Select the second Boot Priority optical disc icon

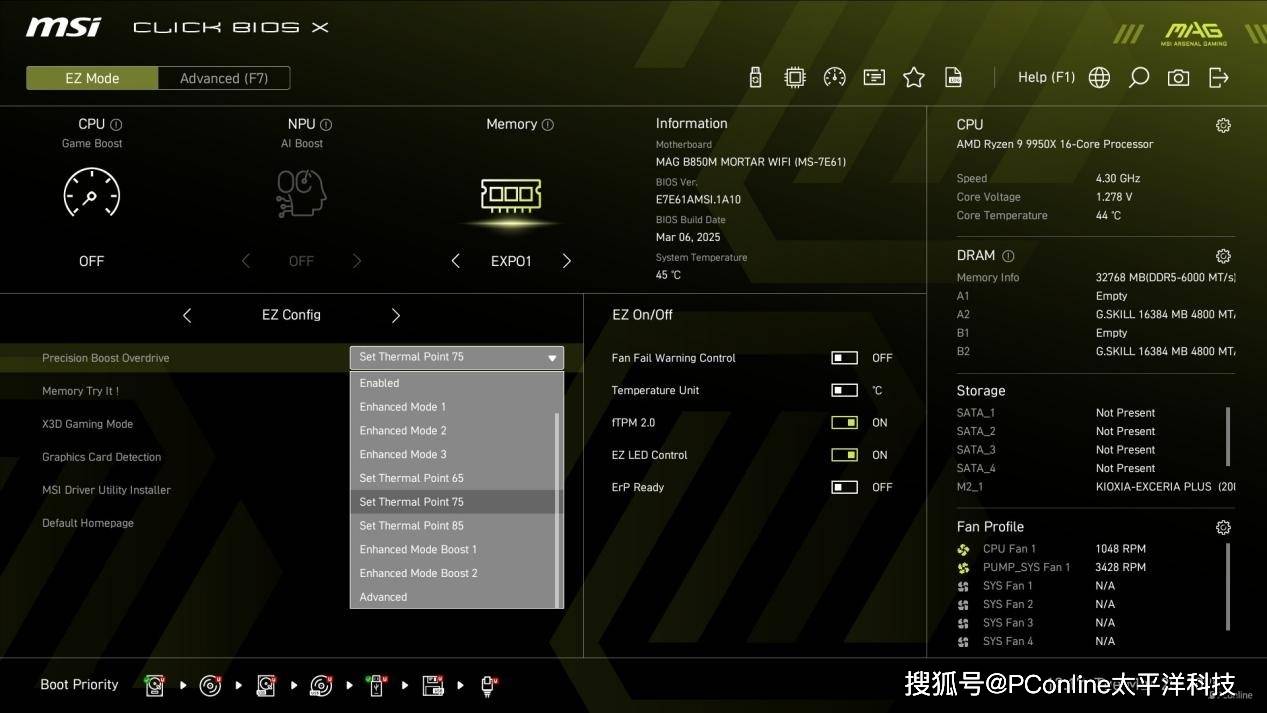[210, 685]
